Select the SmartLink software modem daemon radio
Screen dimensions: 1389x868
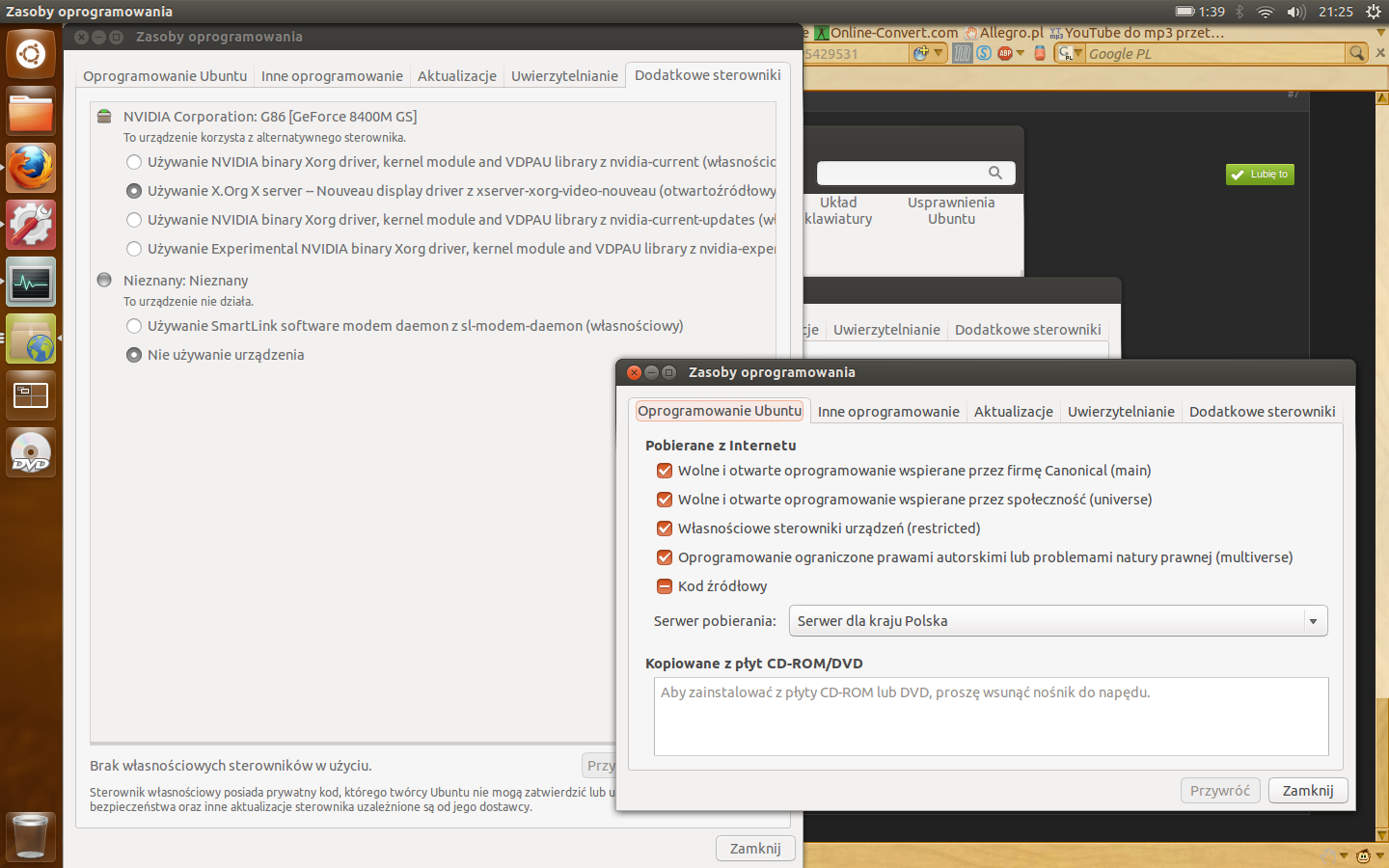[134, 326]
